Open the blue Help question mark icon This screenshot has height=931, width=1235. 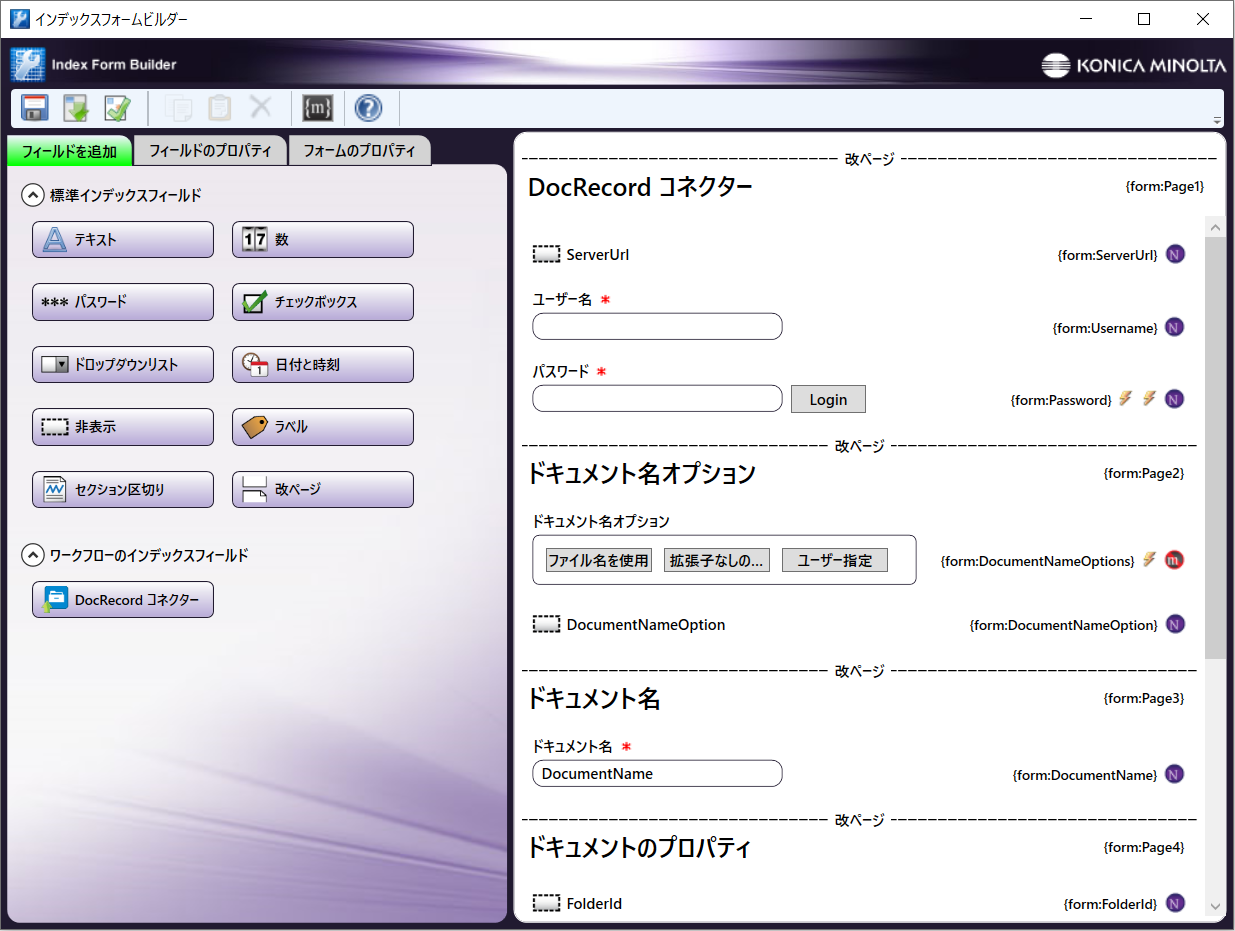click(368, 108)
